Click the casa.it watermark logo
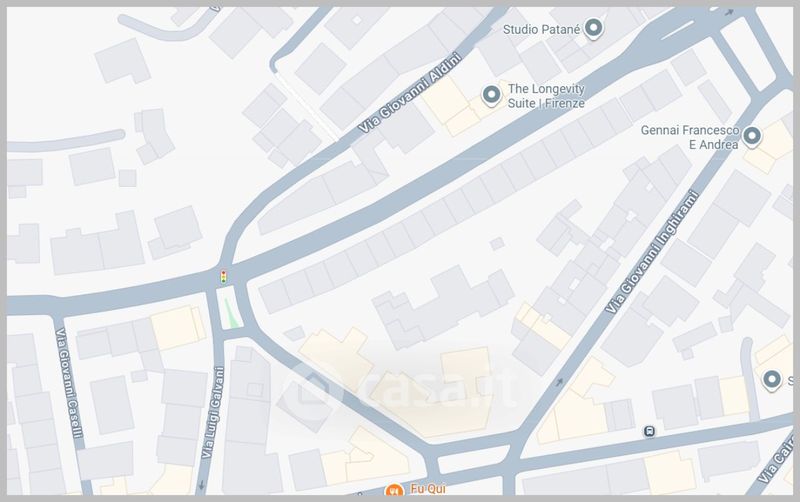This screenshot has height=502, width=800. click(401, 389)
